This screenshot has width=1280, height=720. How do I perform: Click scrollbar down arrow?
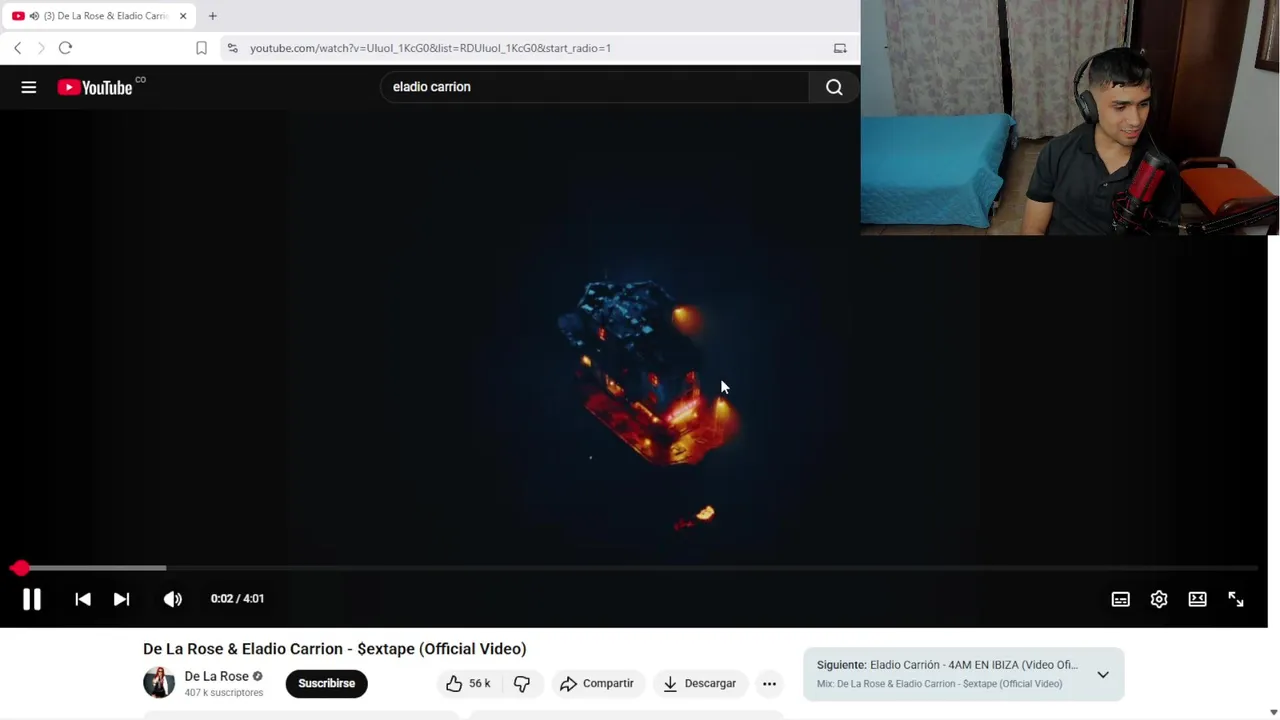point(1273,712)
